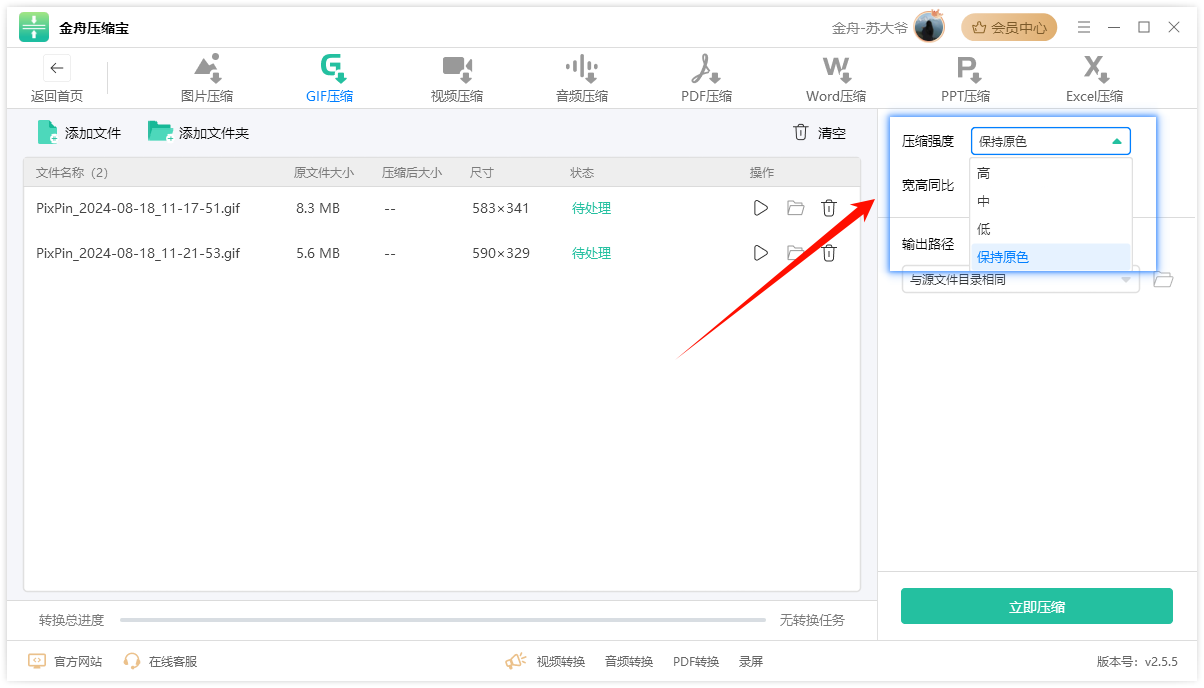This screenshot has width=1204, height=688.
Task: Open output folder for first GIF
Action: click(795, 208)
